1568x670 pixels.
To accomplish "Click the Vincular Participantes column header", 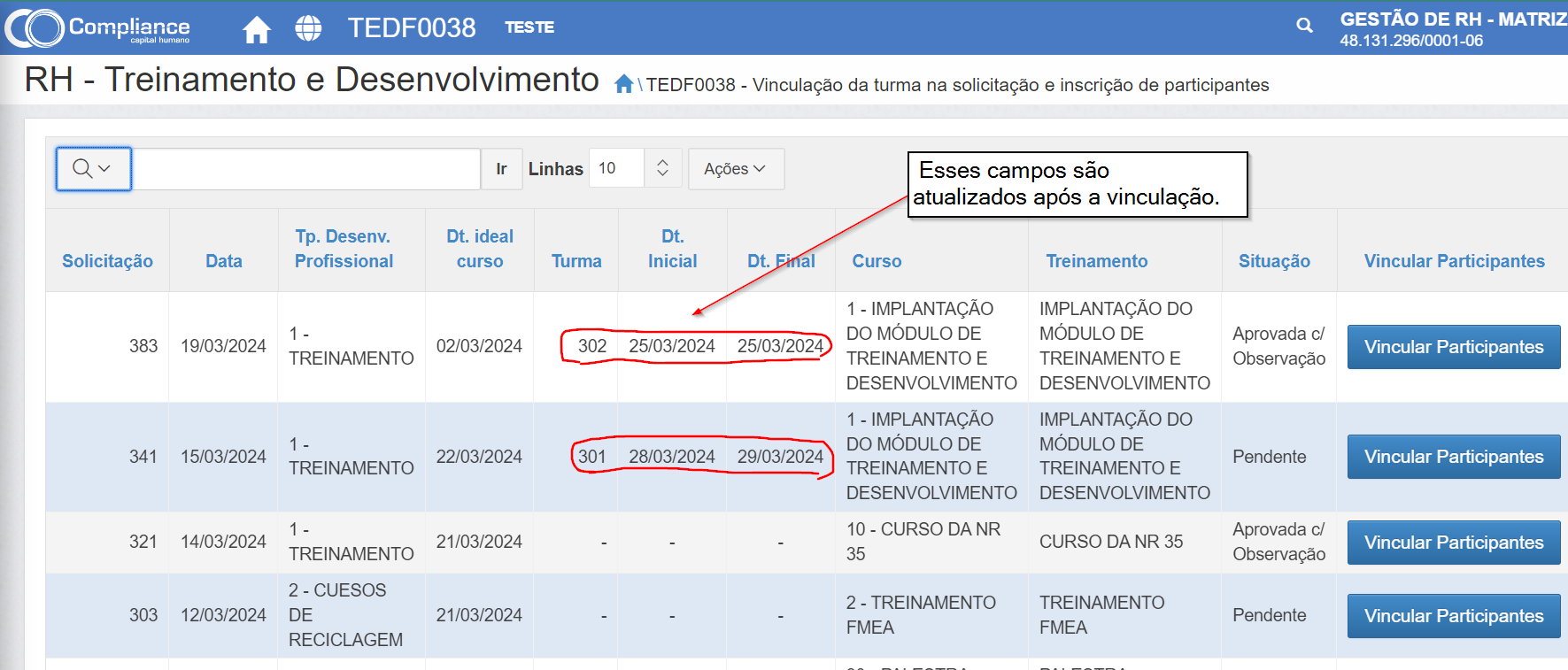I will tap(1454, 261).
